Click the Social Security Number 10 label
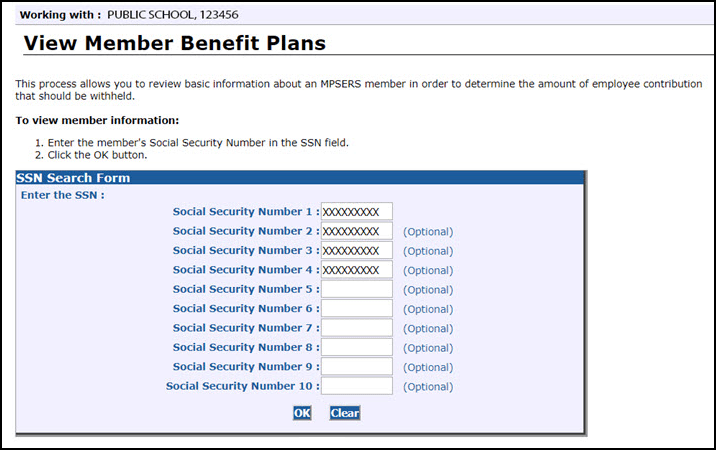This screenshot has width=716, height=450. click(x=242, y=386)
